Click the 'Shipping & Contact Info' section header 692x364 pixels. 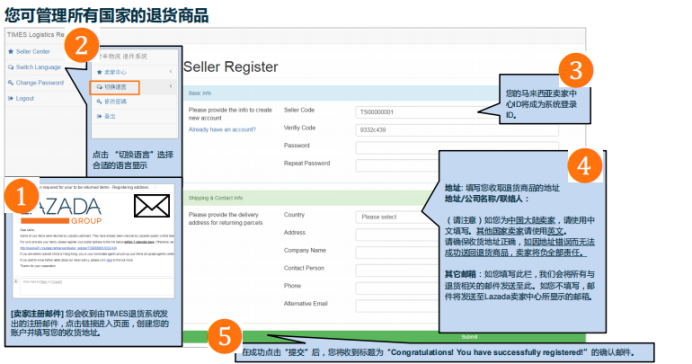point(215,198)
